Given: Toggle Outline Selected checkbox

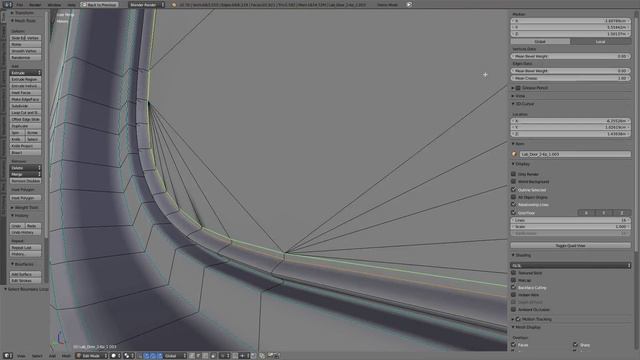Looking at the screenshot, I should point(513,189).
